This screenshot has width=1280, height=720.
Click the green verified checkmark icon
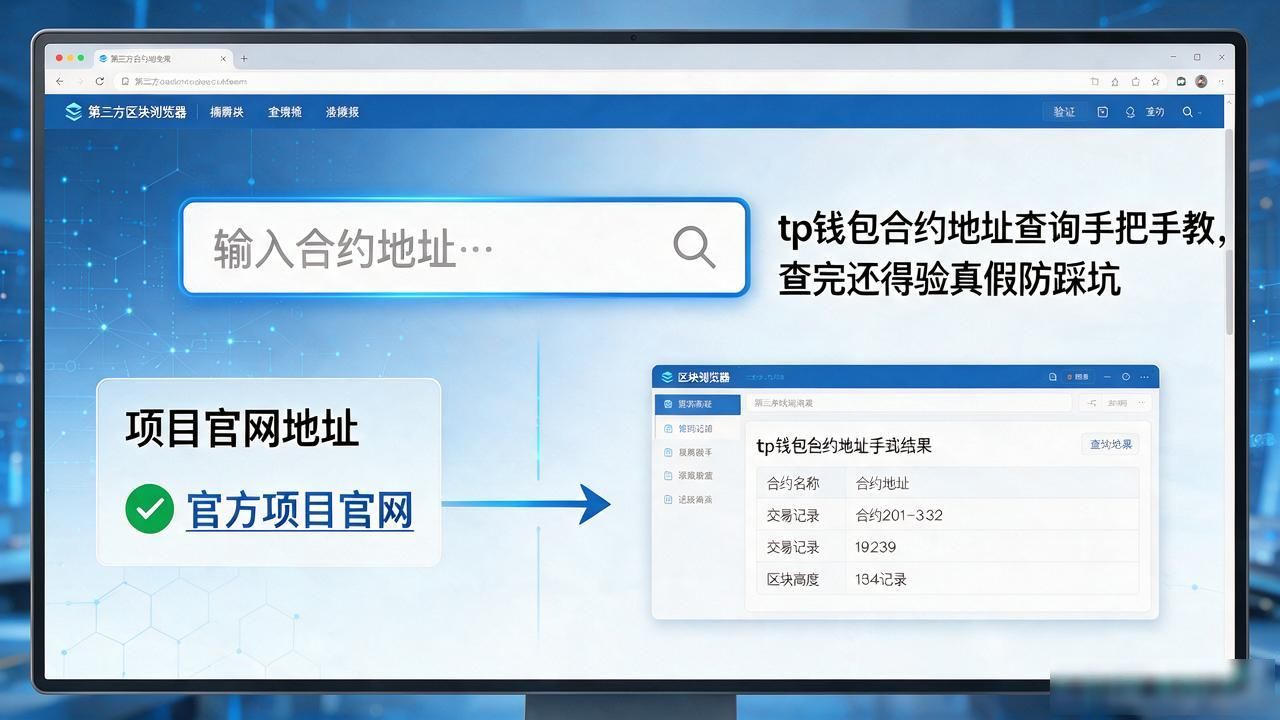(149, 510)
